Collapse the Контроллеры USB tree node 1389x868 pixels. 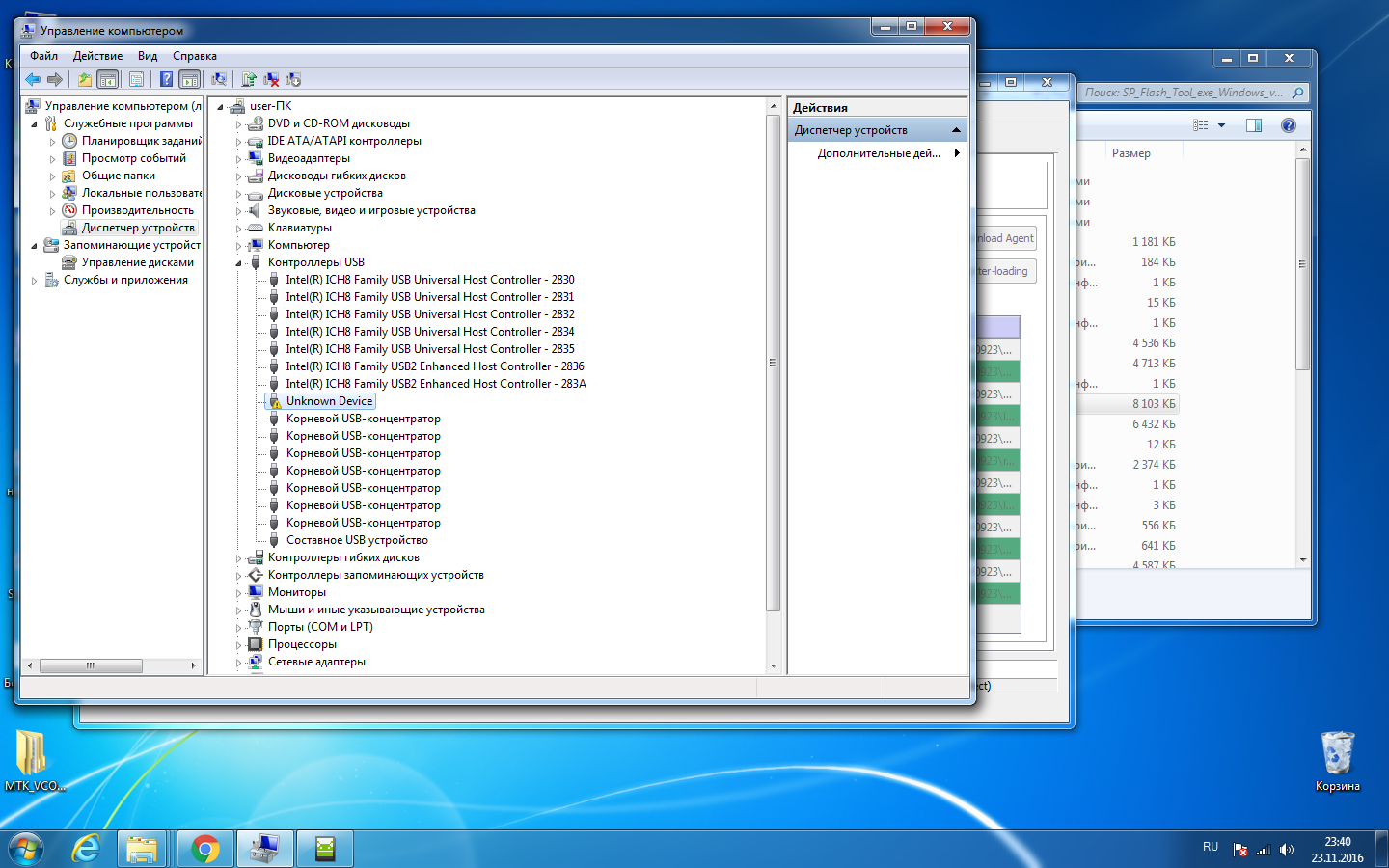pyautogui.click(x=239, y=262)
